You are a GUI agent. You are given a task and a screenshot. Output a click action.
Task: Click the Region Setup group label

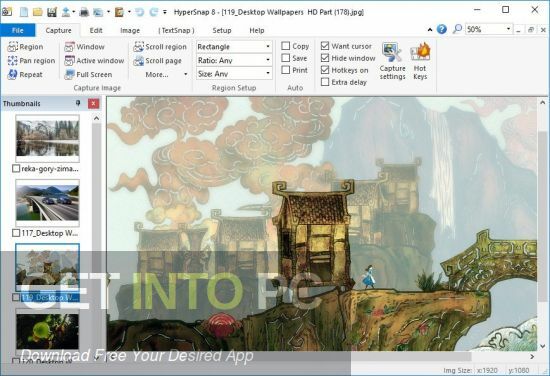point(234,88)
